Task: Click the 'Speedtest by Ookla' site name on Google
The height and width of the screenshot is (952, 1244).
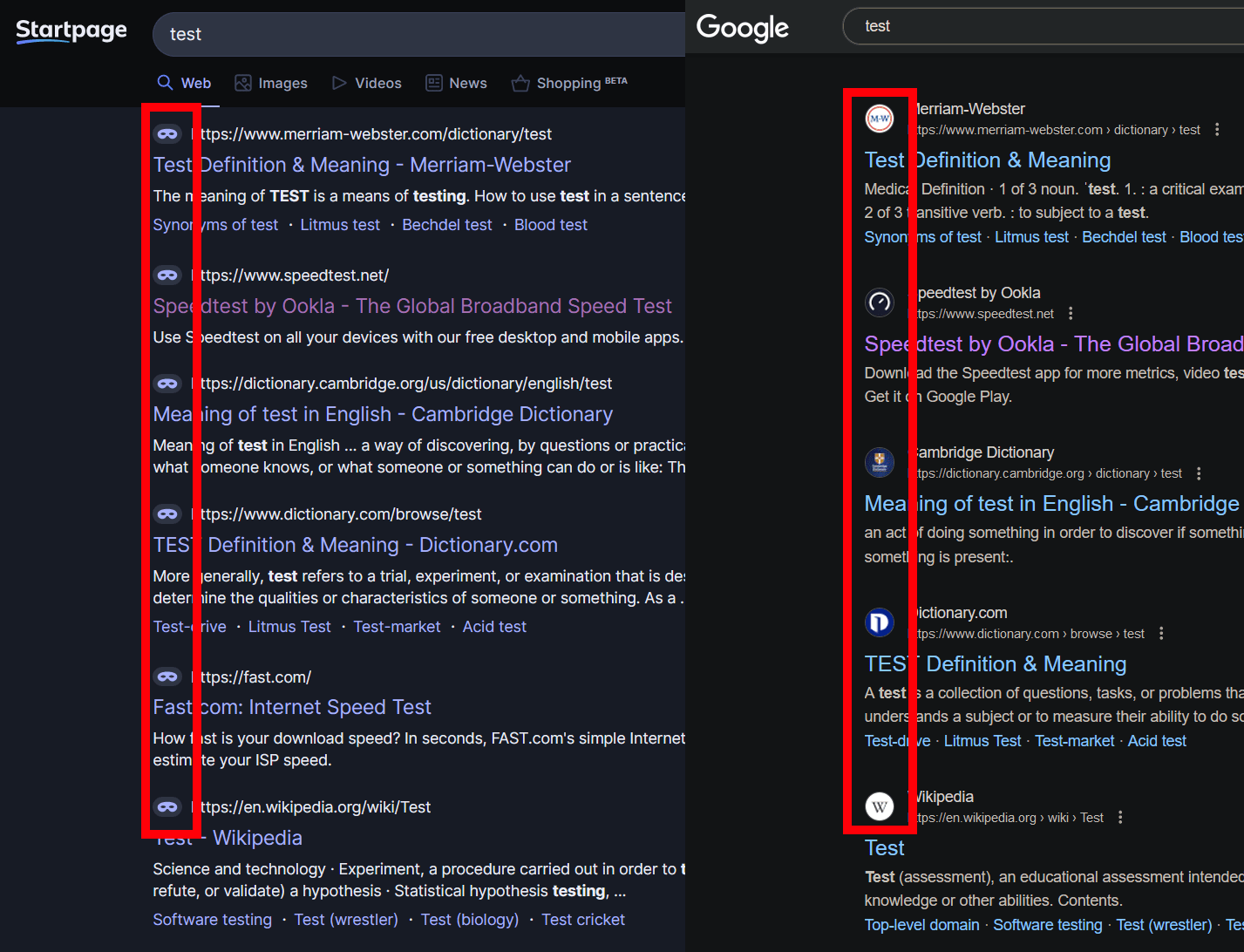Action: [975, 293]
